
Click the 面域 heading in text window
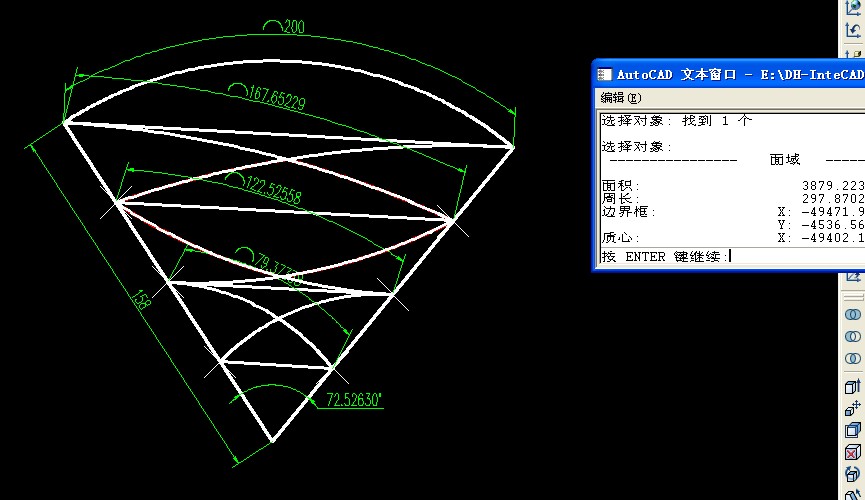click(784, 160)
